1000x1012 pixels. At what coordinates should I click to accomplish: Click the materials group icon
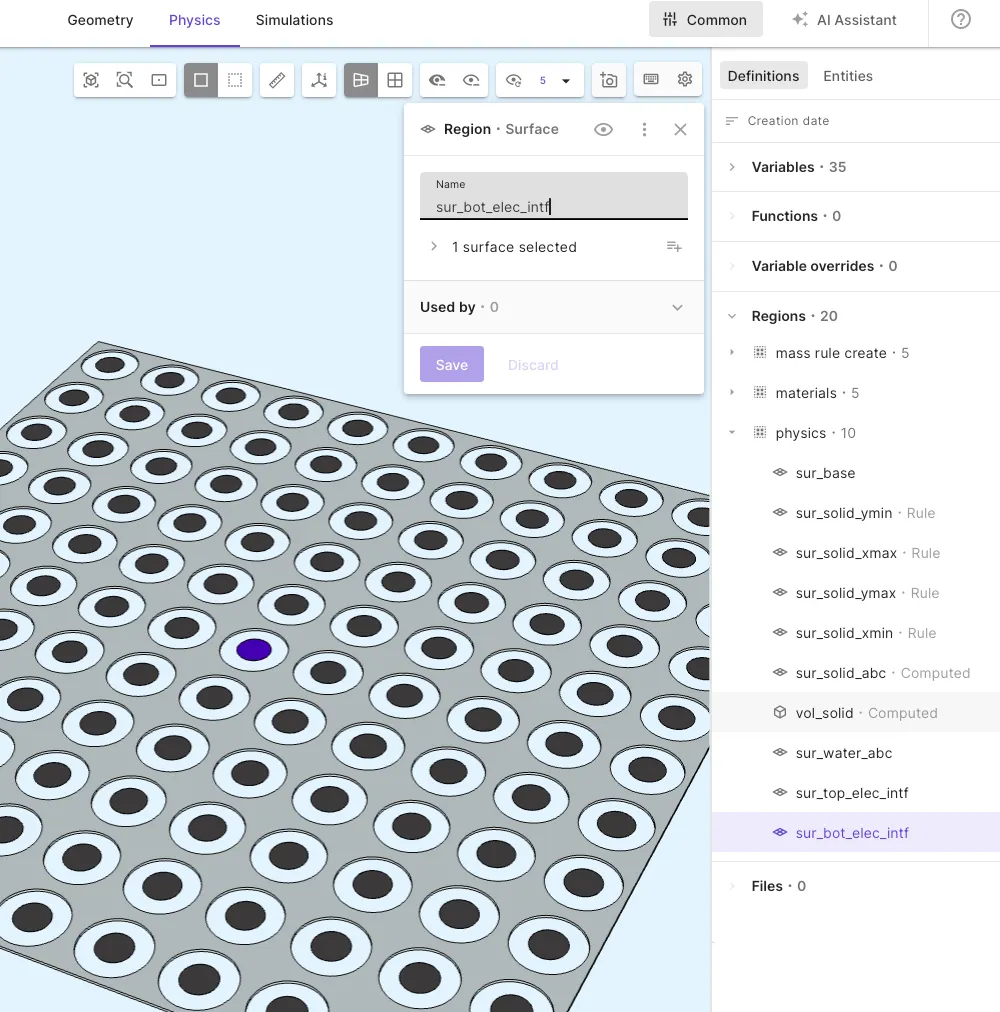pos(760,392)
